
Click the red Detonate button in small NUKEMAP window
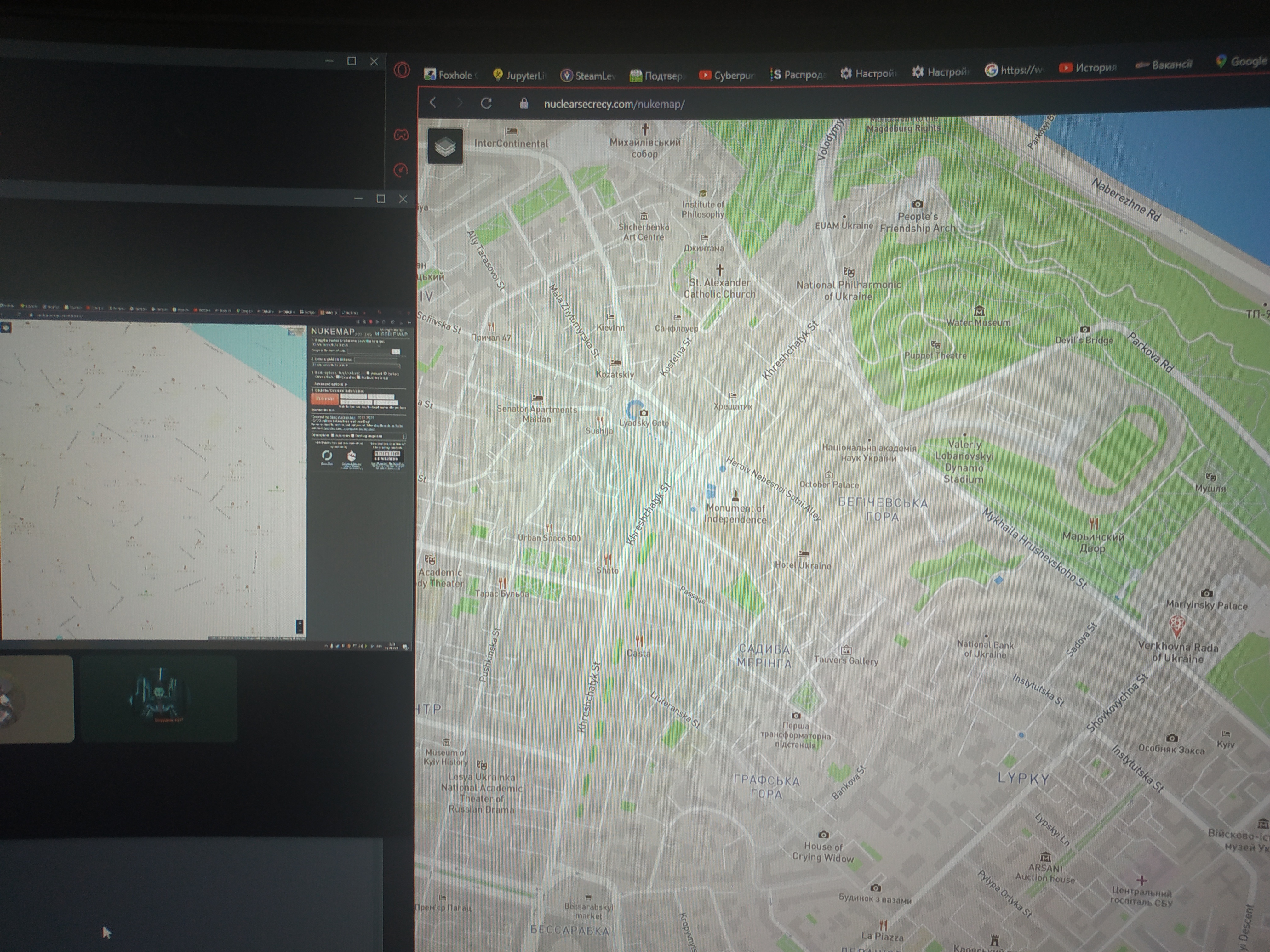pyautogui.click(x=324, y=398)
